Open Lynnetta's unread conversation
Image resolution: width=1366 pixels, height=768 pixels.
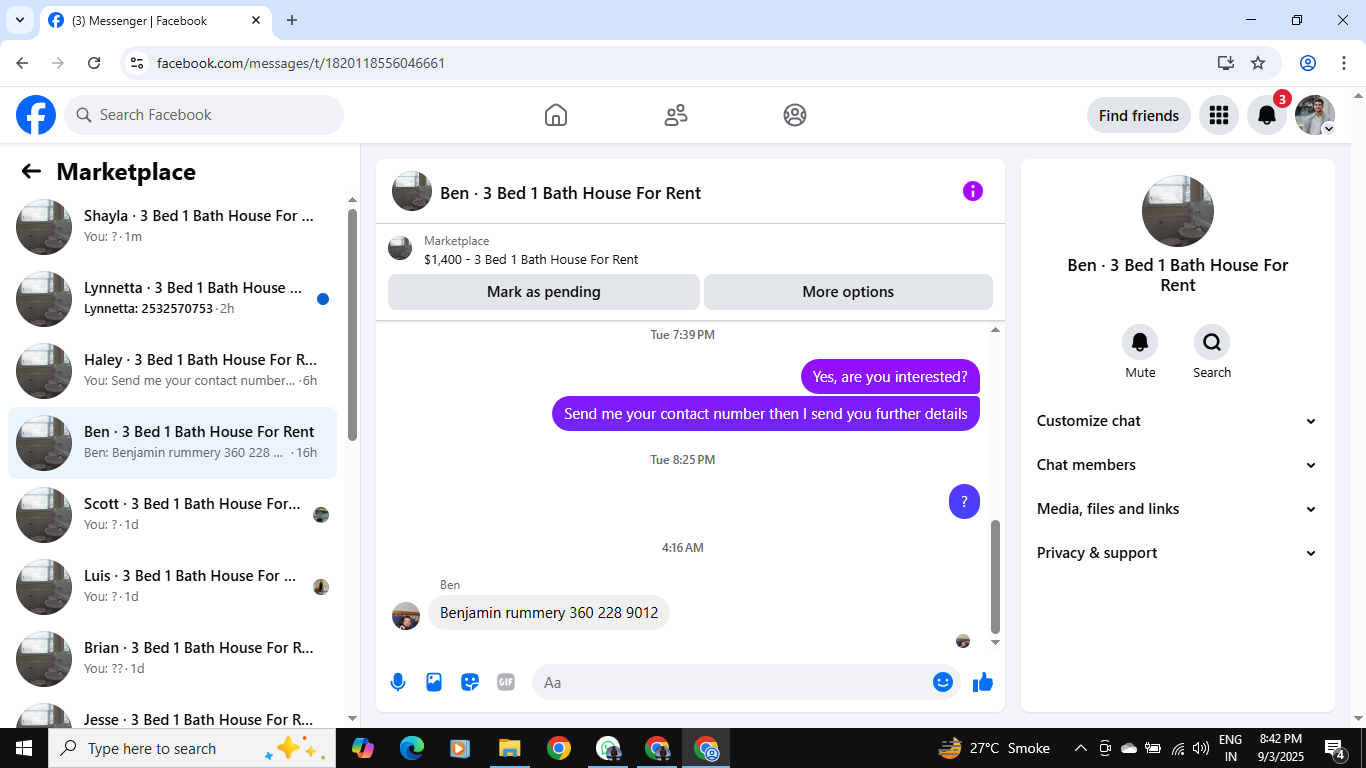172,299
